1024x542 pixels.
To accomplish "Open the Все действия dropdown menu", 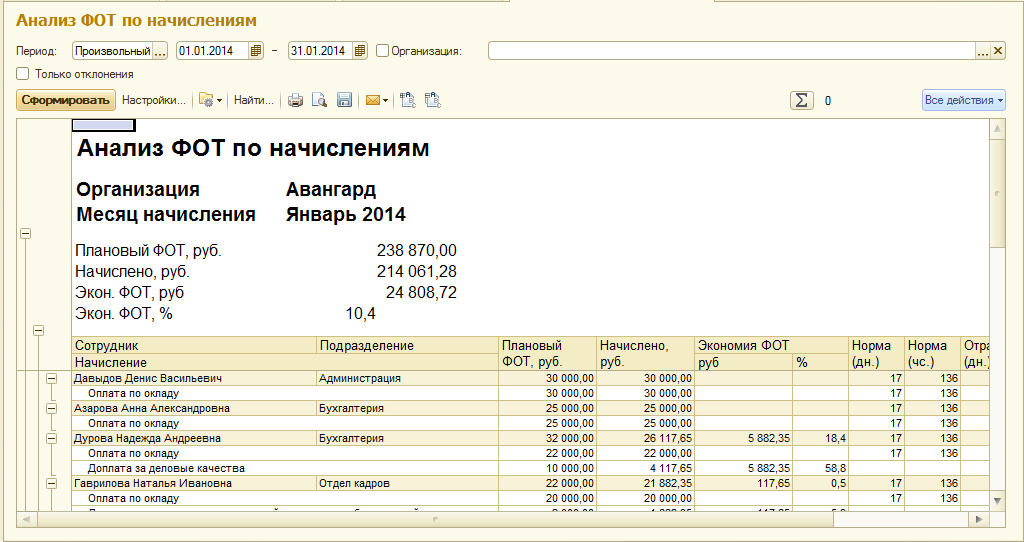I will pos(963,100).
